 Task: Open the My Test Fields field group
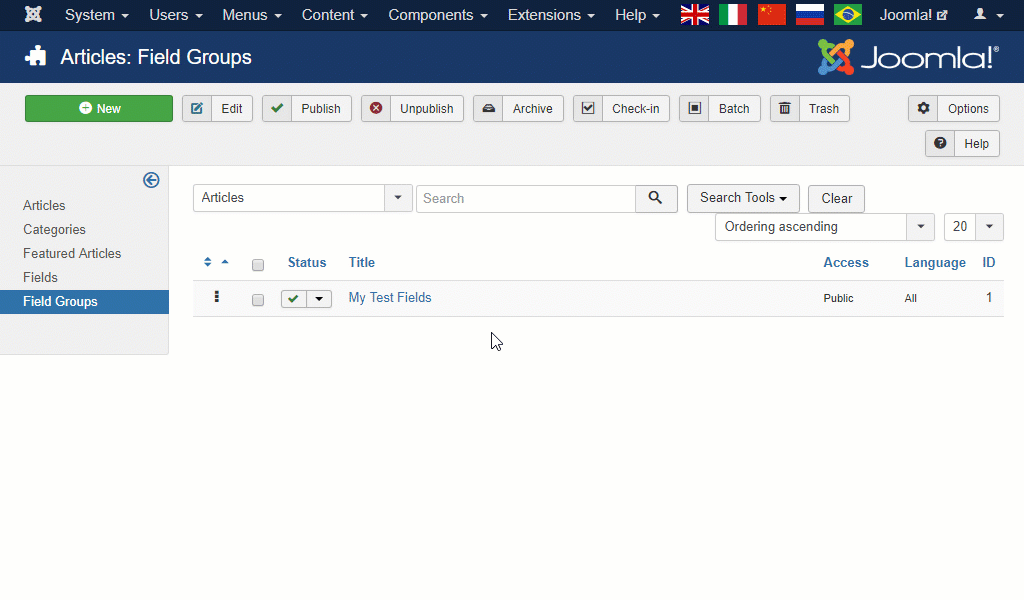pyautogui.click(x=389, y=297)
